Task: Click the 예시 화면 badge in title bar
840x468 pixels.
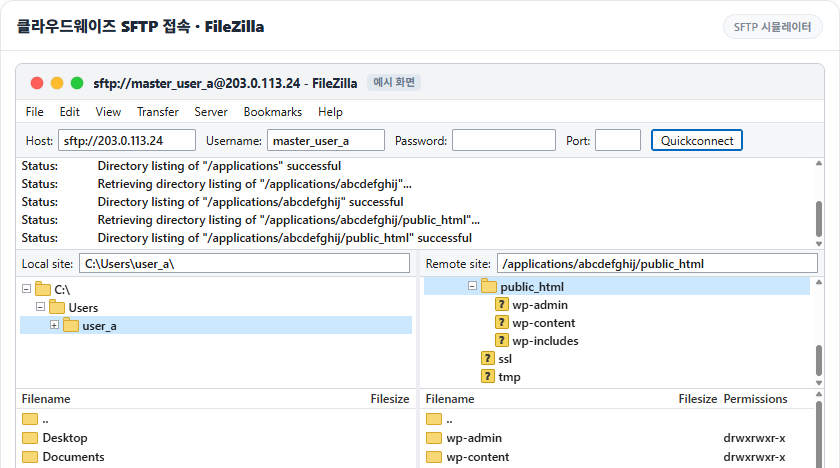Action: 394,82
